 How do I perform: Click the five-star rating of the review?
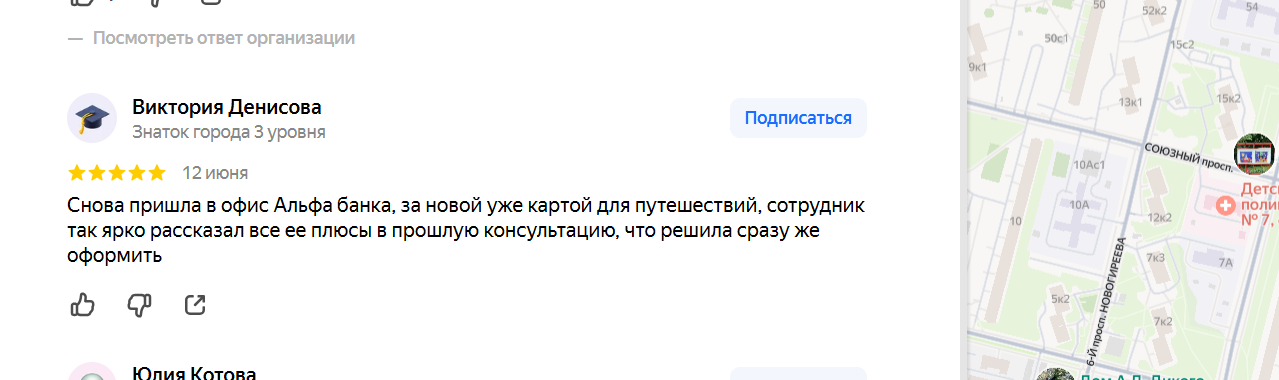coord(117,173)
